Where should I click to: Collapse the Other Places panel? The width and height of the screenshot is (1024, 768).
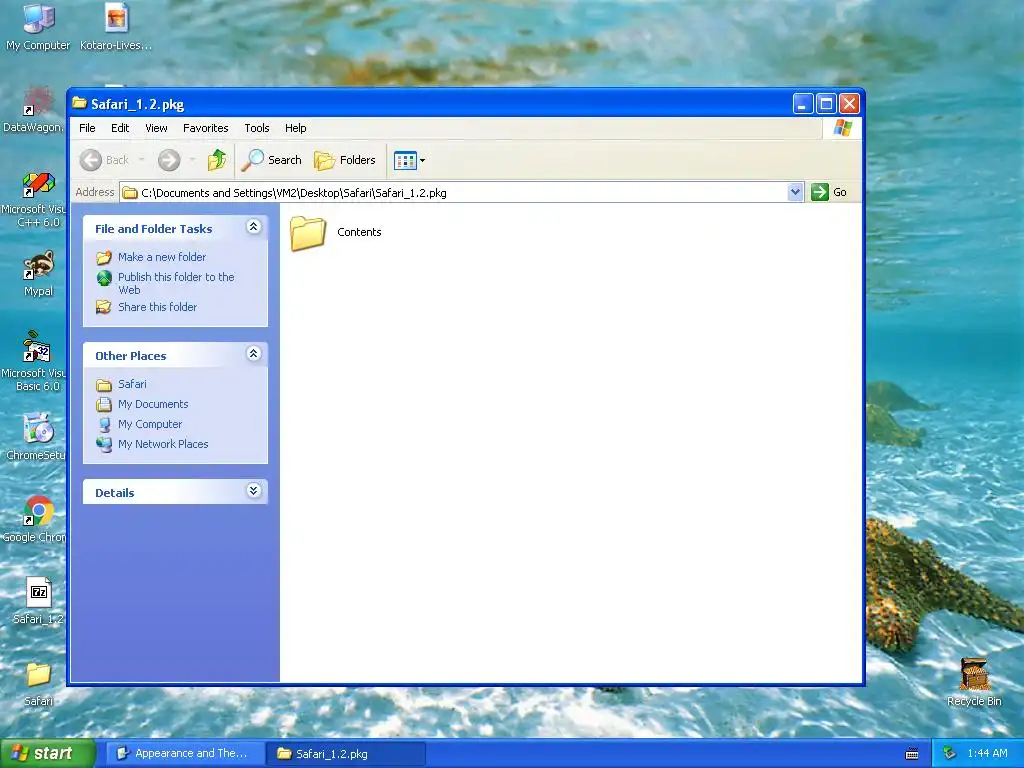click(253, 354)
